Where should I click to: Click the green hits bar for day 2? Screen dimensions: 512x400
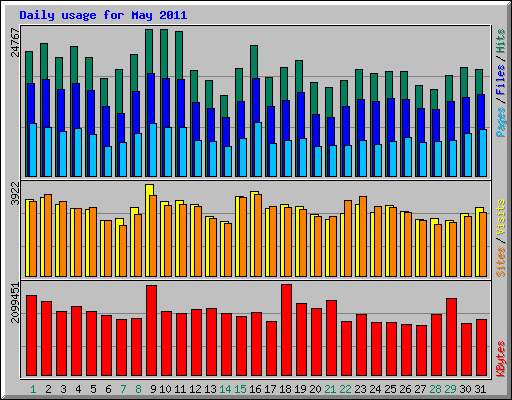(44, 61)
